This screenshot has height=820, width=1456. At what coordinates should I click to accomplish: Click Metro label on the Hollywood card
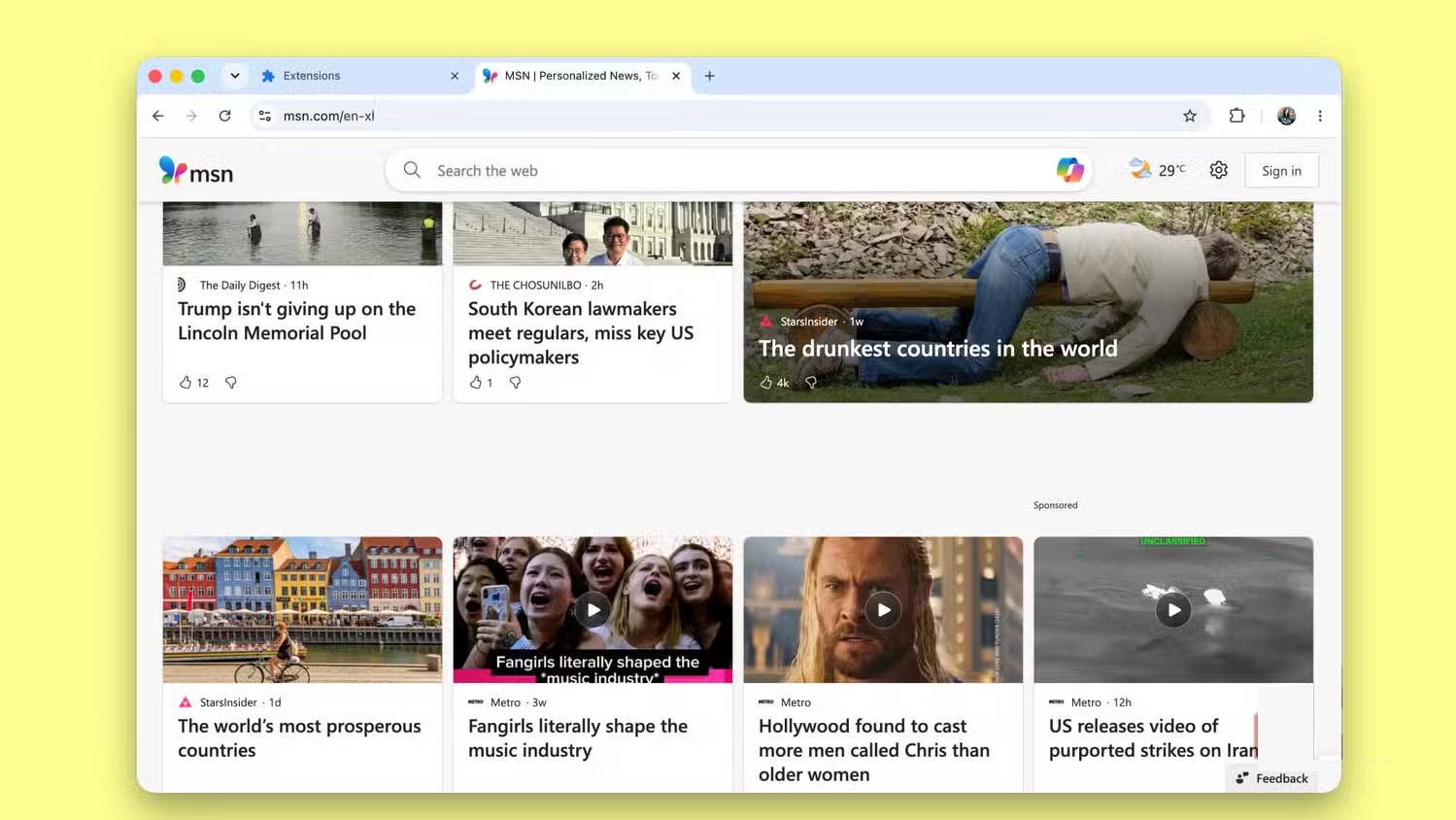(796, 702)
